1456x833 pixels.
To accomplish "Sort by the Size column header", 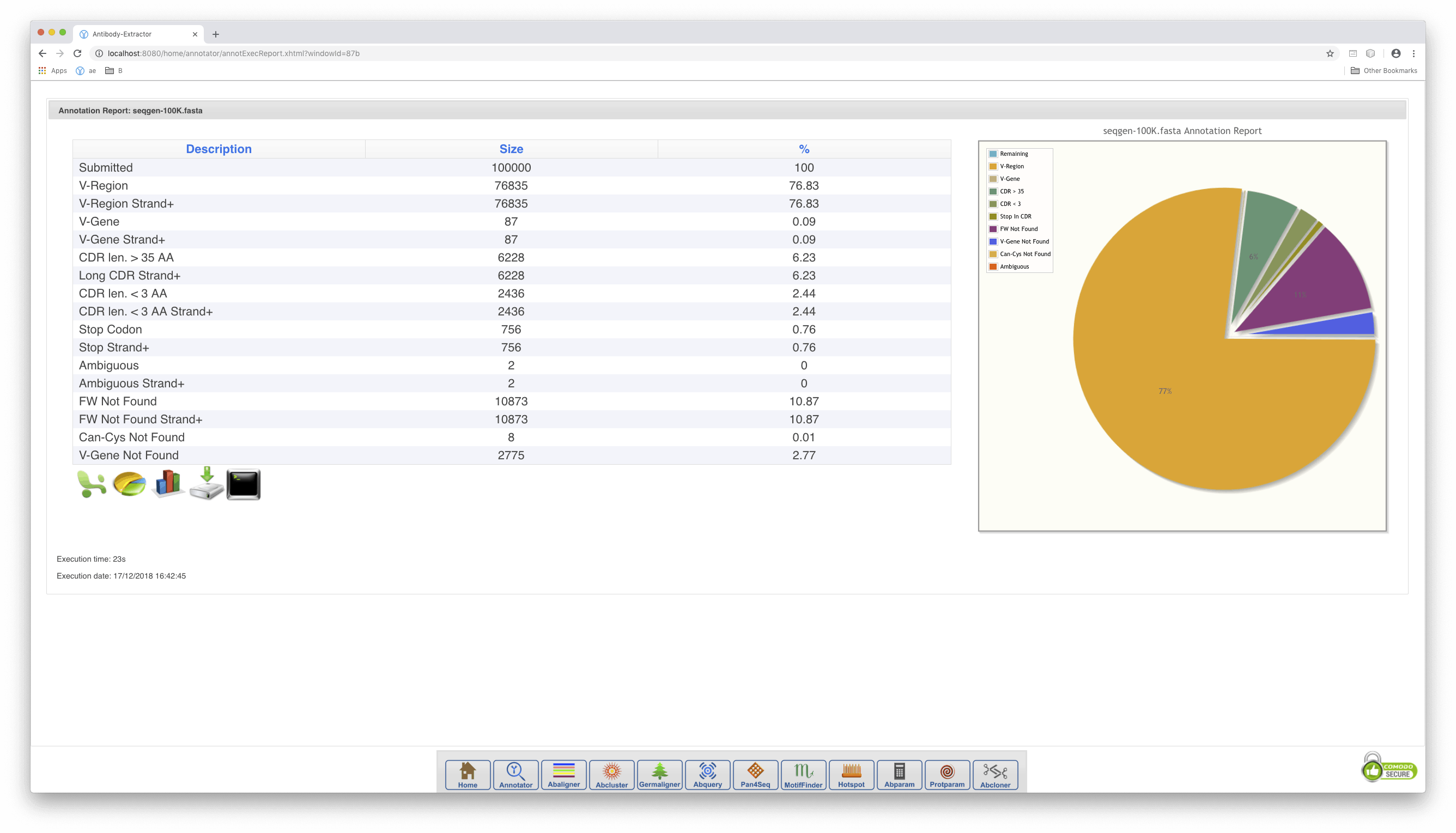I will coord(511,149).
